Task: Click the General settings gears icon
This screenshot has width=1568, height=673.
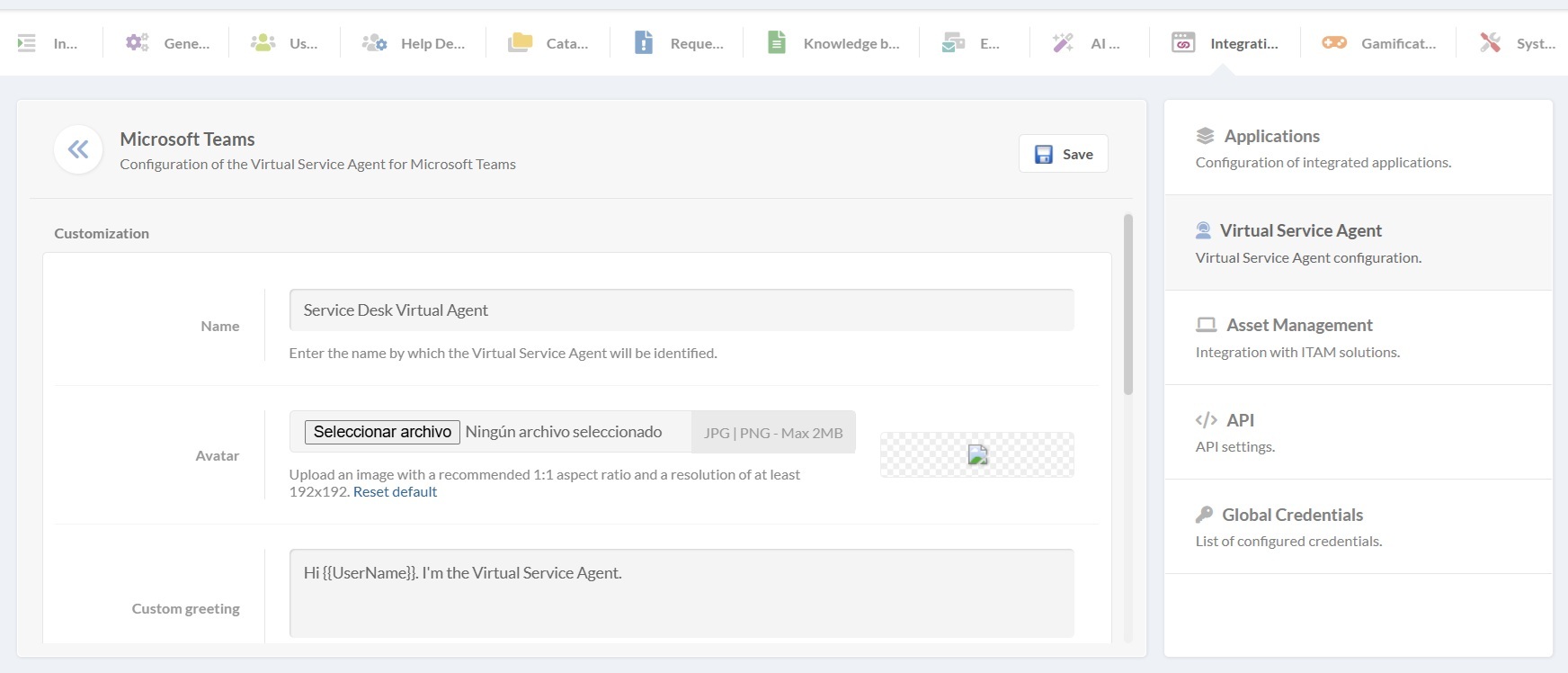Action: (137, 42)
